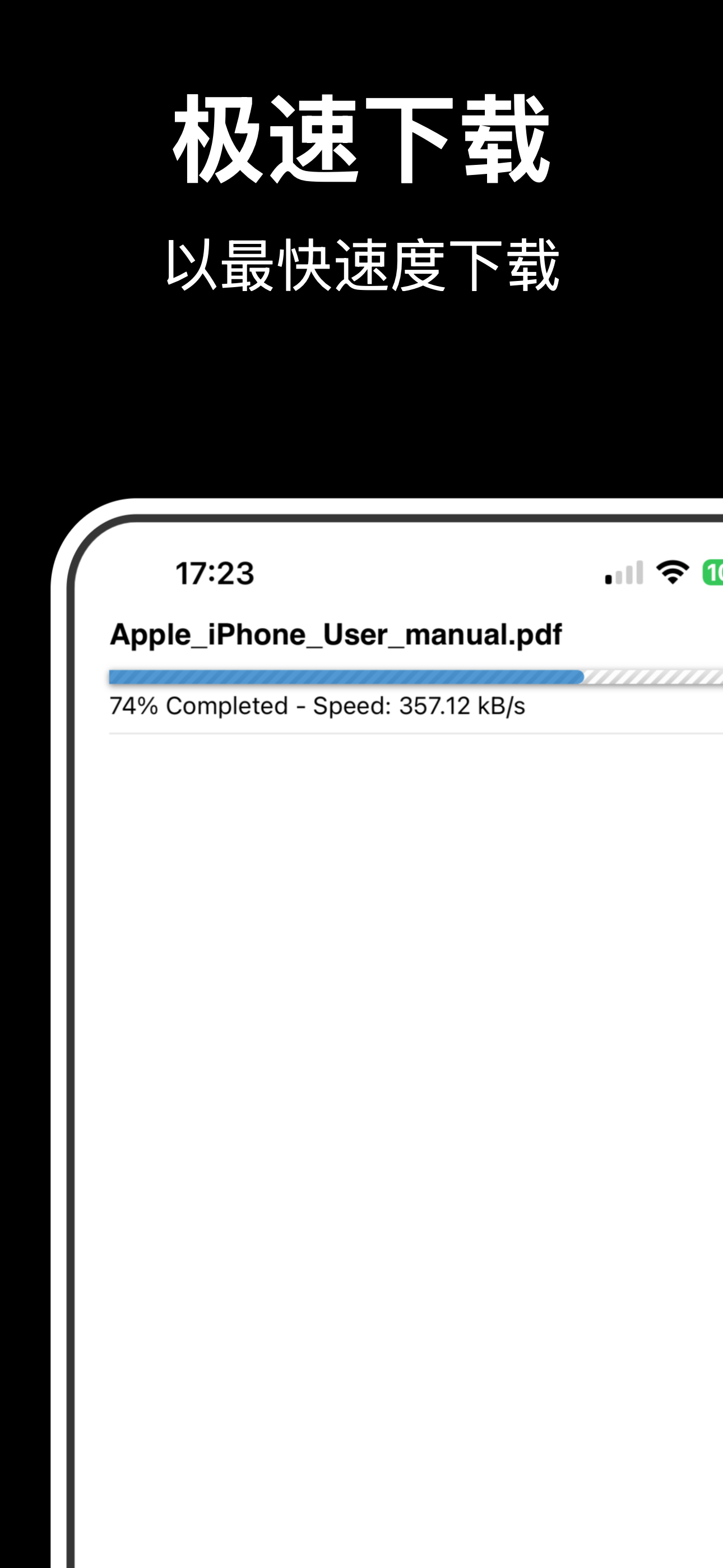Tap the cellular signal strength icon
Viewport: 723px width, 1568px height.
click(624, 572)
